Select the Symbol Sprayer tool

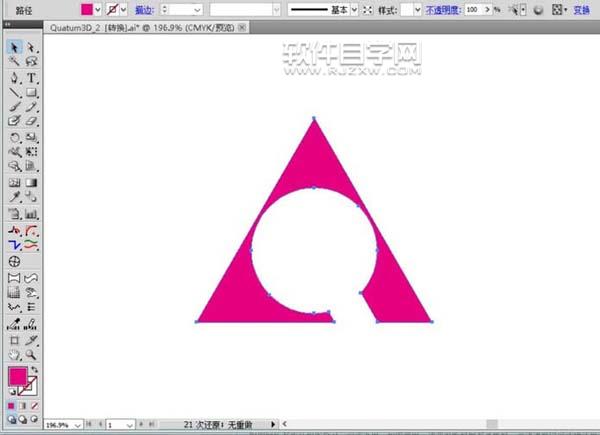[14, 166]
